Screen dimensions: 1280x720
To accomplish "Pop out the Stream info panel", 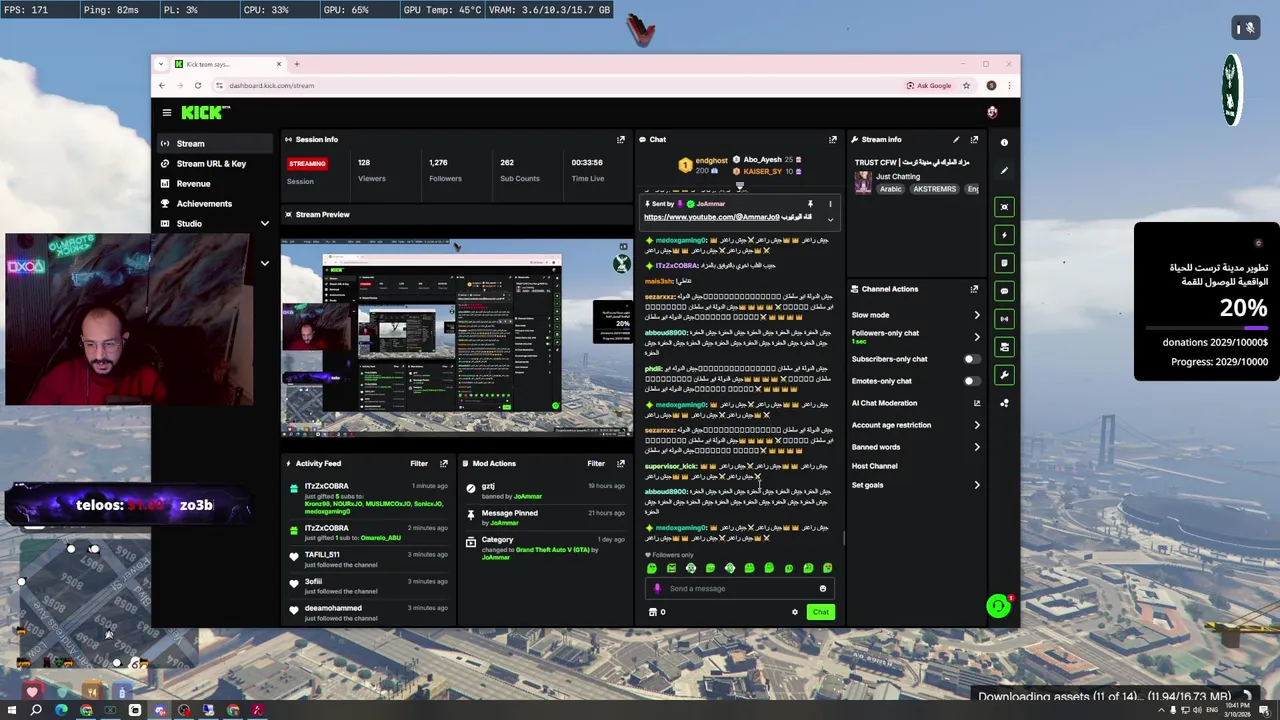I will pos(974,139).
